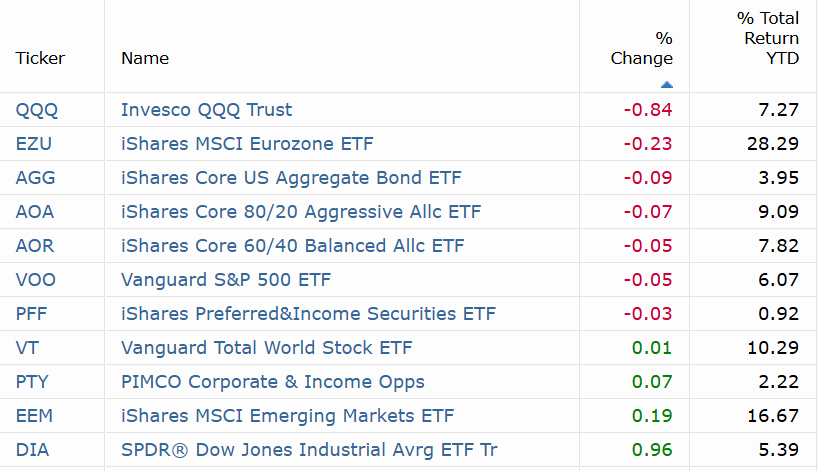This screenshot has width=818, height=471.
Task: Open iShares Core US Aggregate Bond ETF
Action: pyautogui.click(x=291, y=178)
